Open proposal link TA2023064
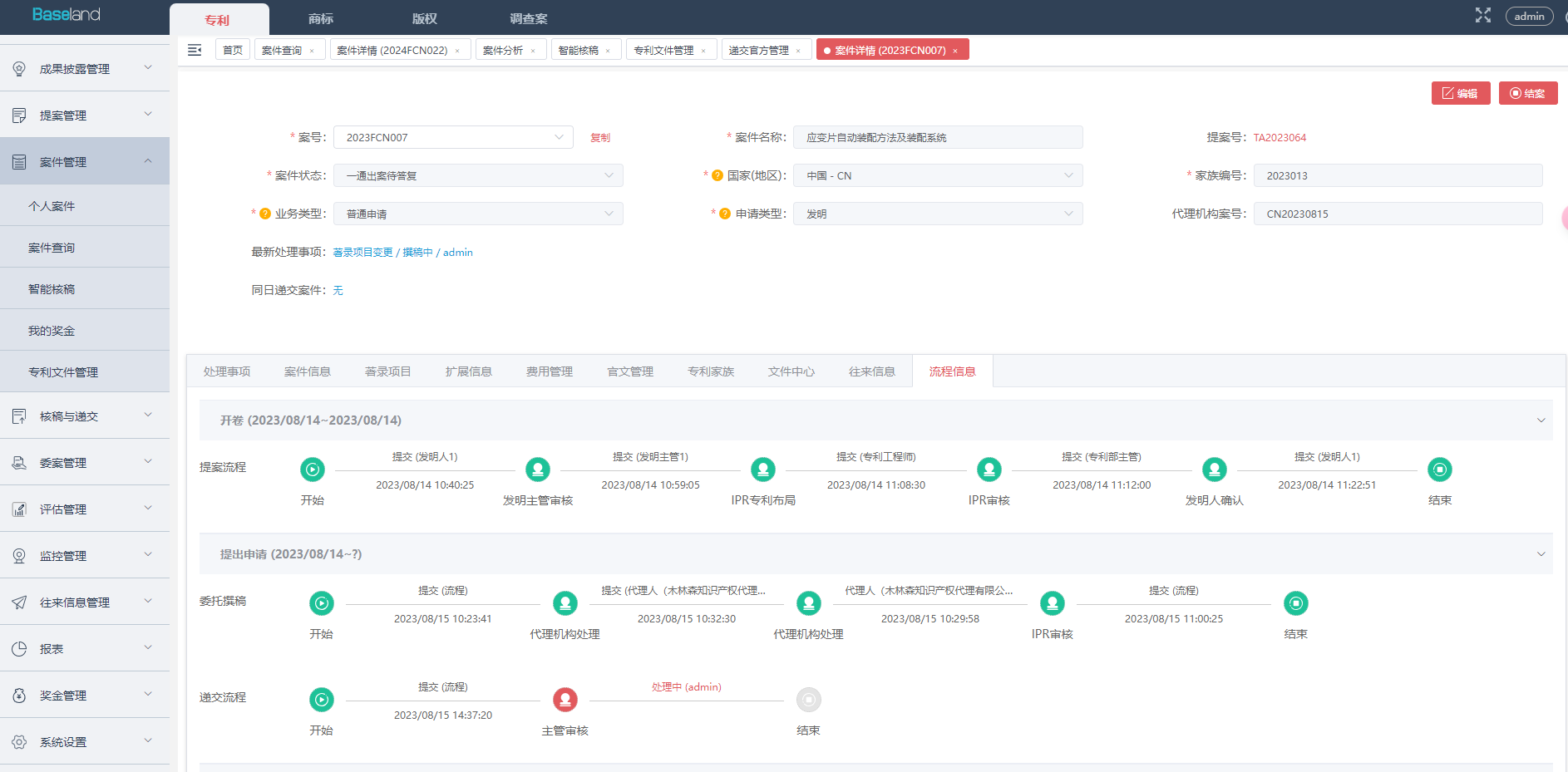 coord(1280,137)
